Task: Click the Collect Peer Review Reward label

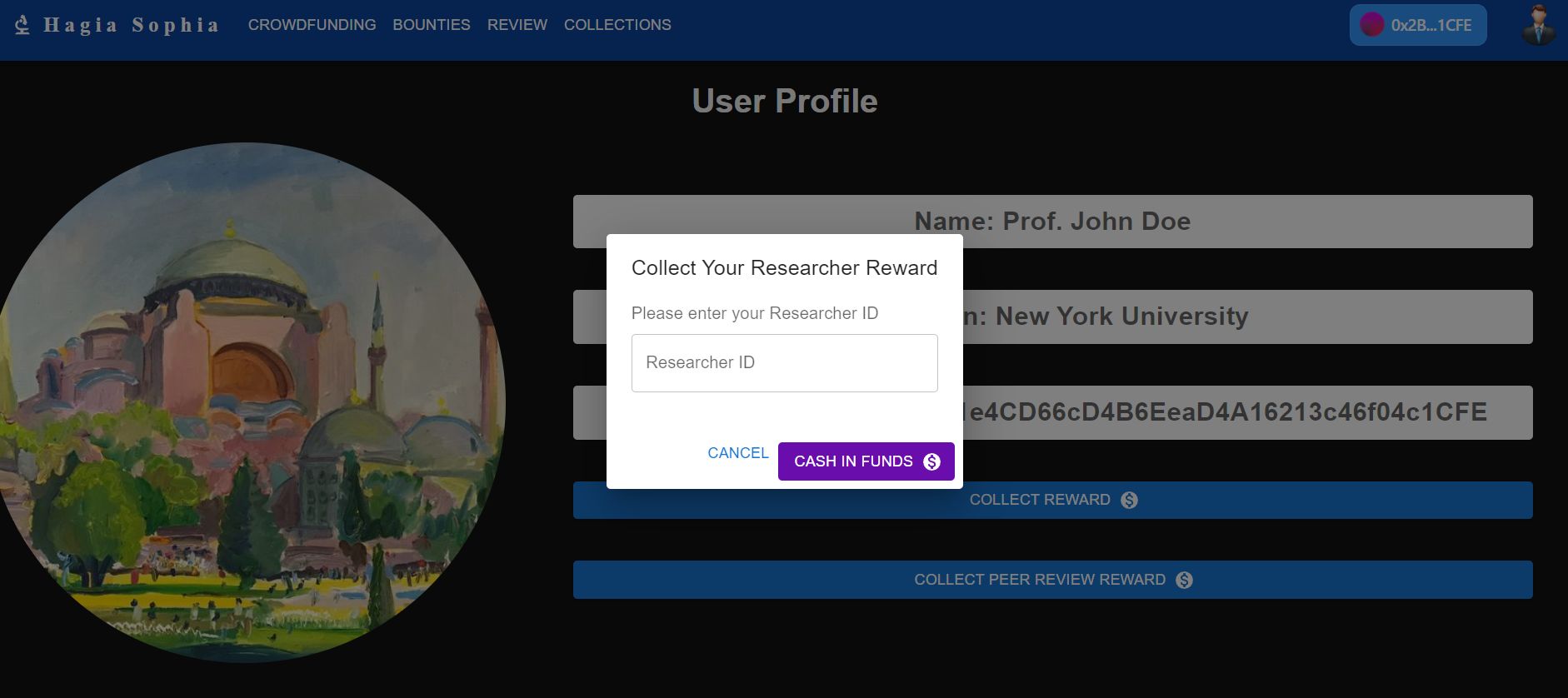Action: tap(1040, 580)
